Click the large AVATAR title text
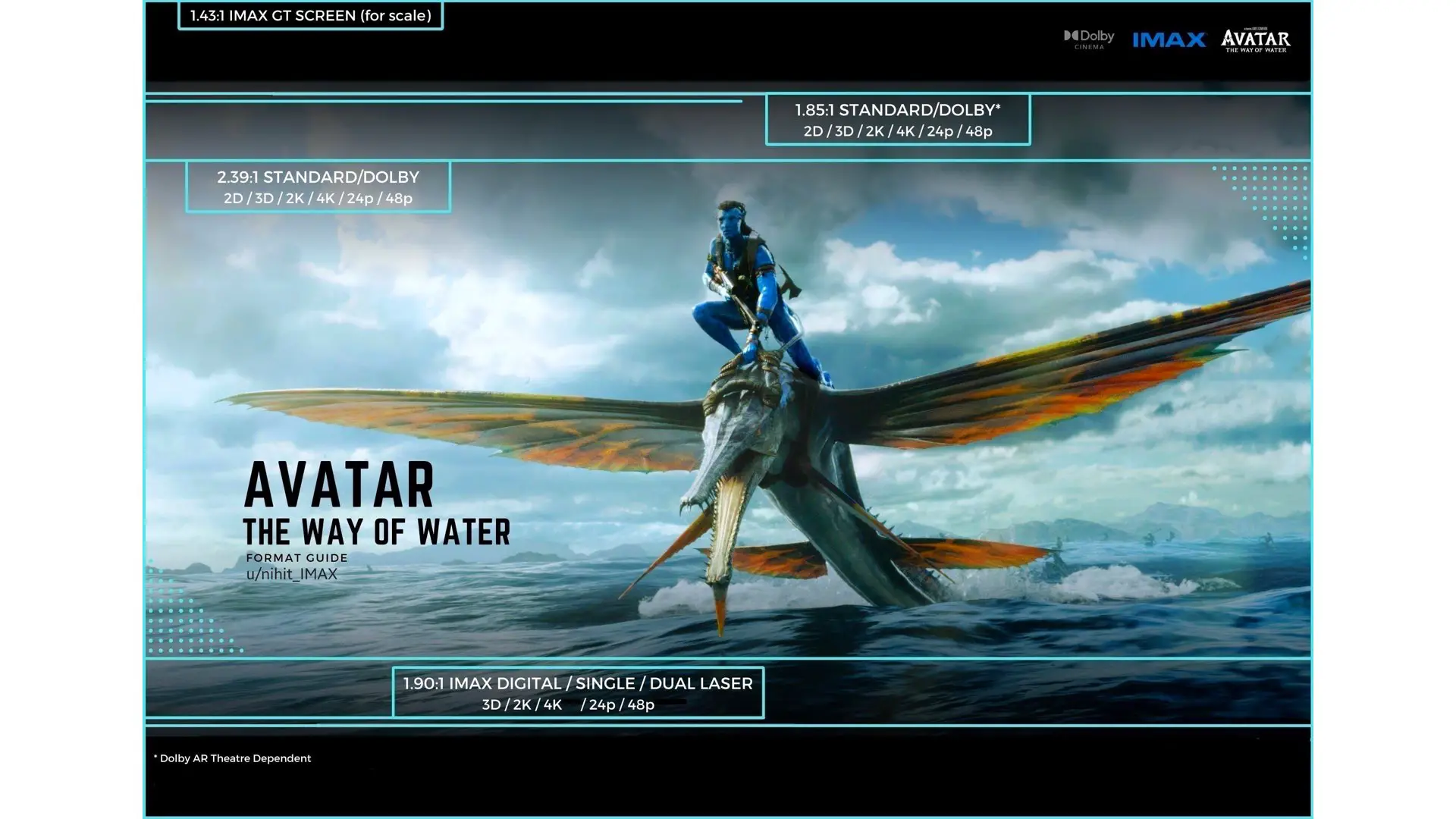 (x=339, y=485)
